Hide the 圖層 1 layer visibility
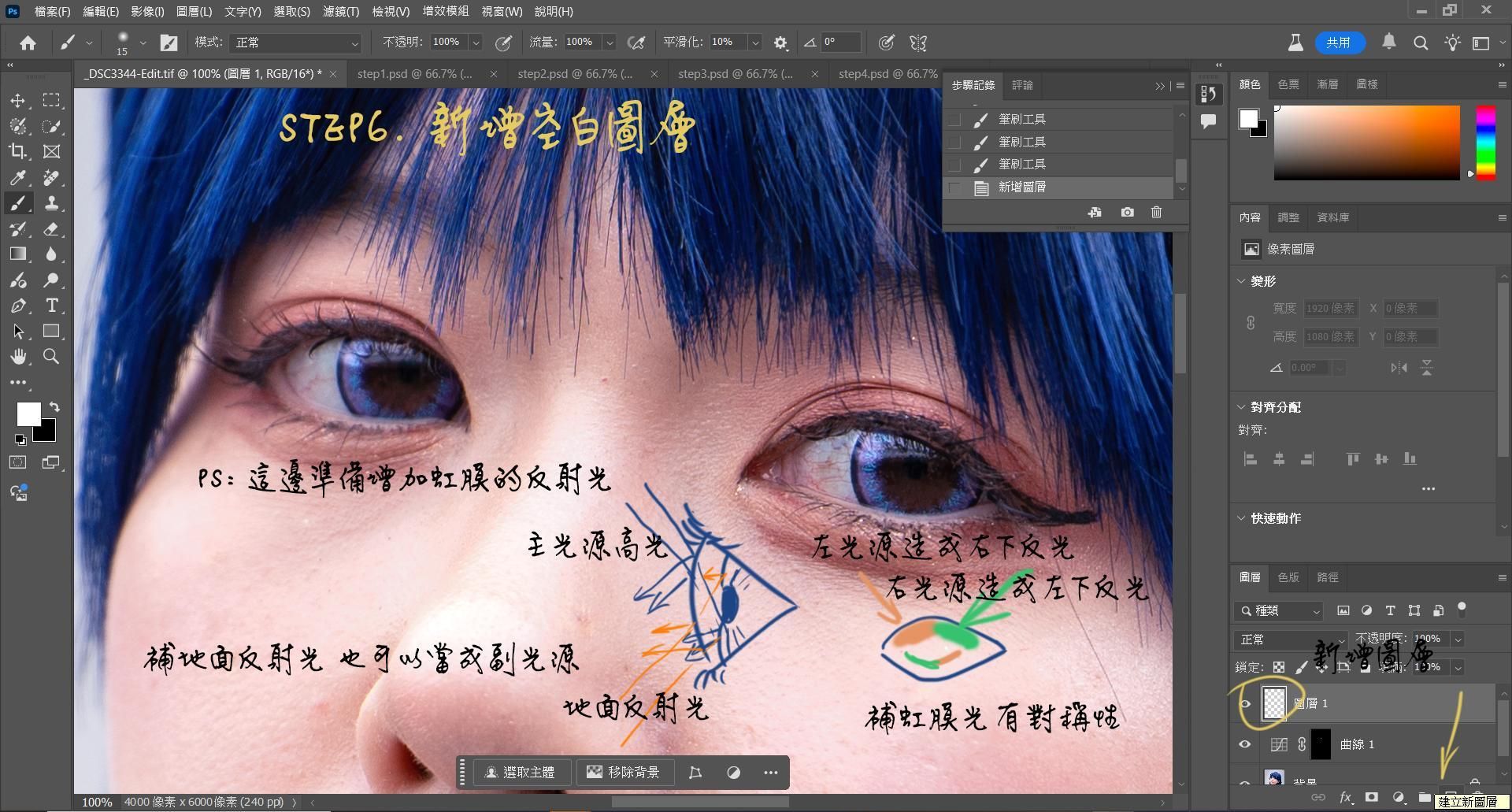Viewport: 1512px width, 812px height. pos(1245,704)
